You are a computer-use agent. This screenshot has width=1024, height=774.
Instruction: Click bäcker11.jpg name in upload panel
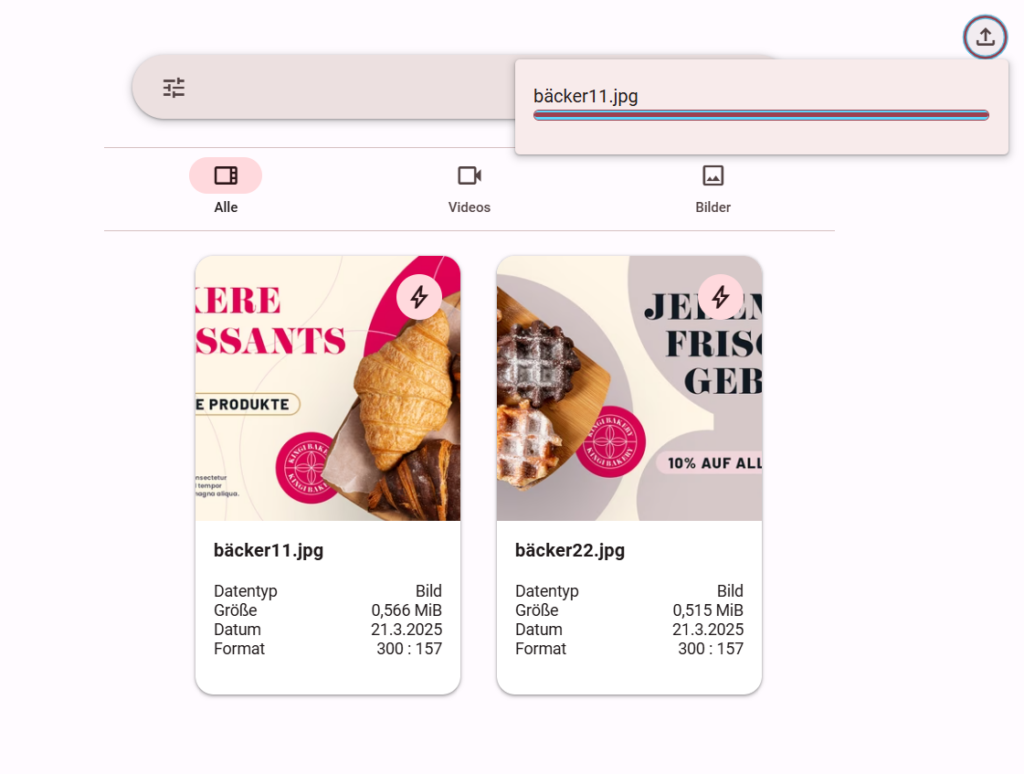point(586,96)
